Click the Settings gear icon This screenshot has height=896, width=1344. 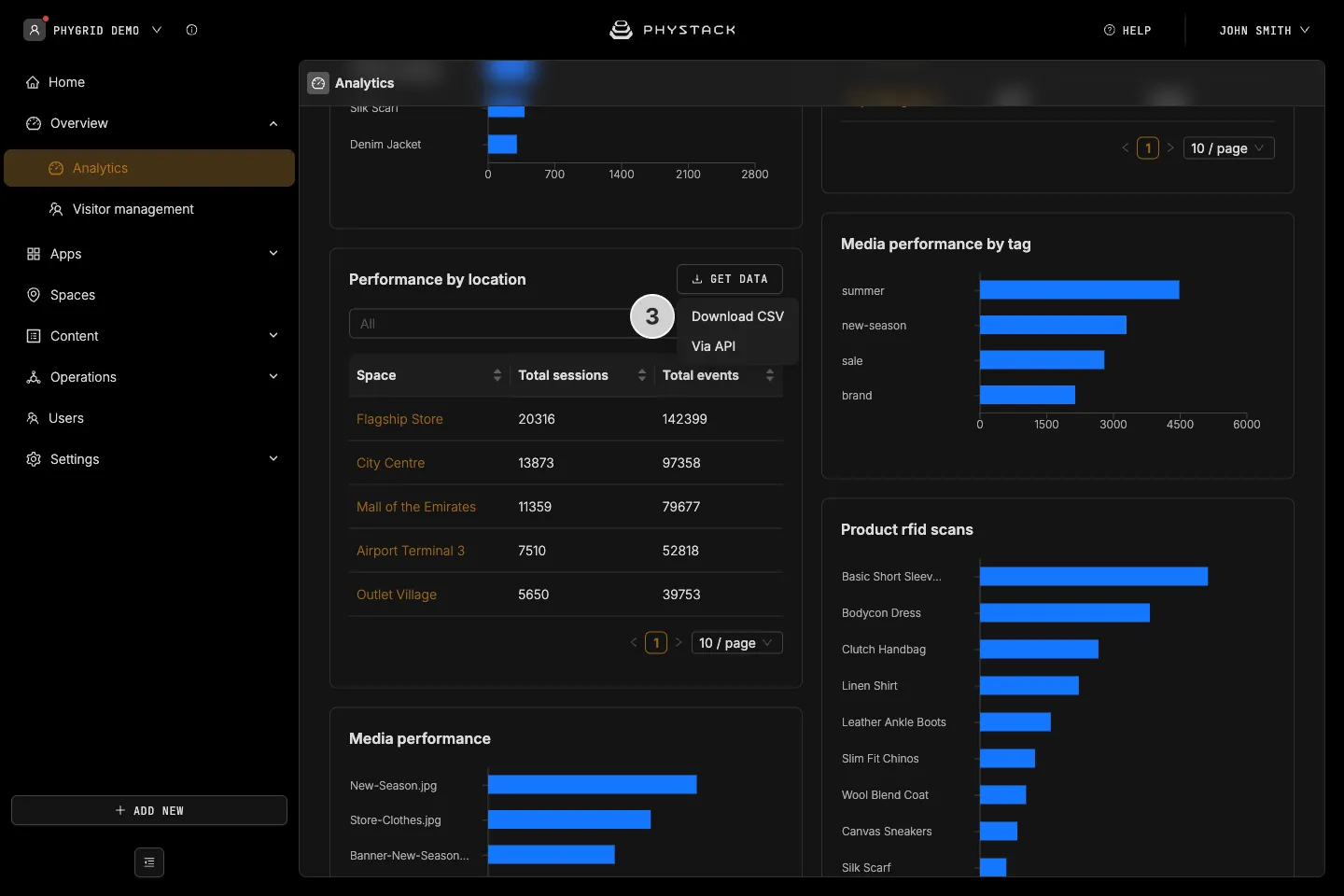click(34, 459)
